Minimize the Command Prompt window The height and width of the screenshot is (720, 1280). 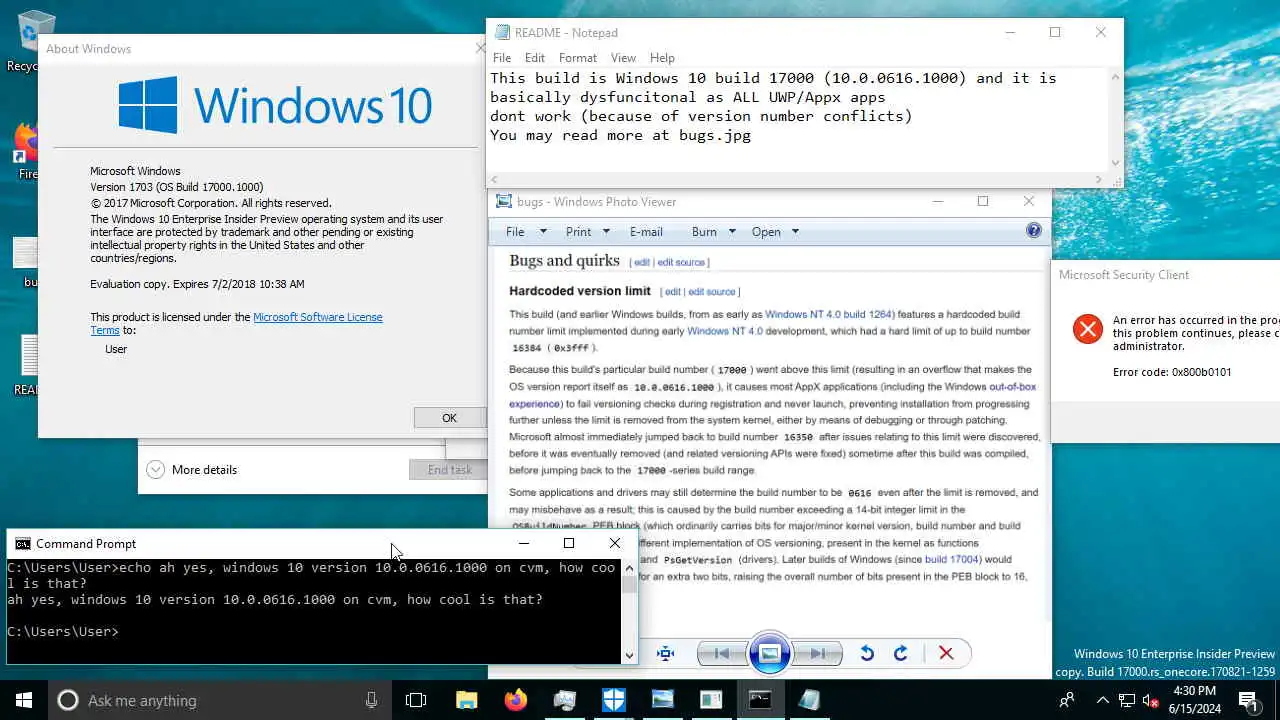coord(523,543)
